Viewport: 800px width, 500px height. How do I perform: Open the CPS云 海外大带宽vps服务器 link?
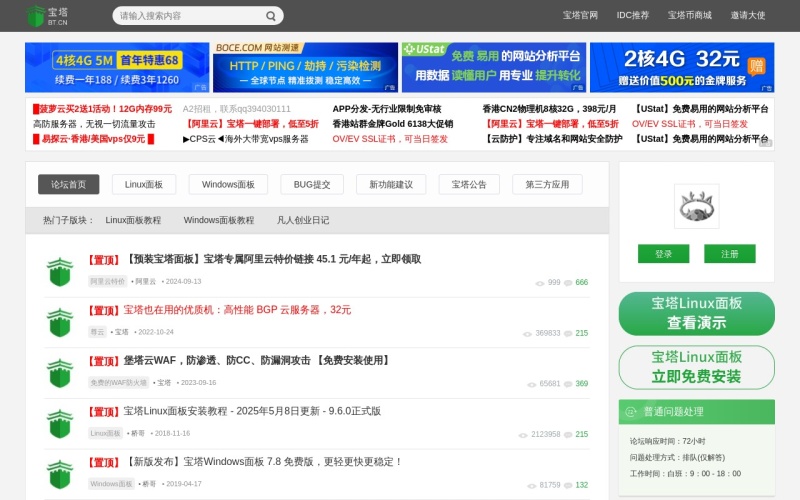(245, 139)
